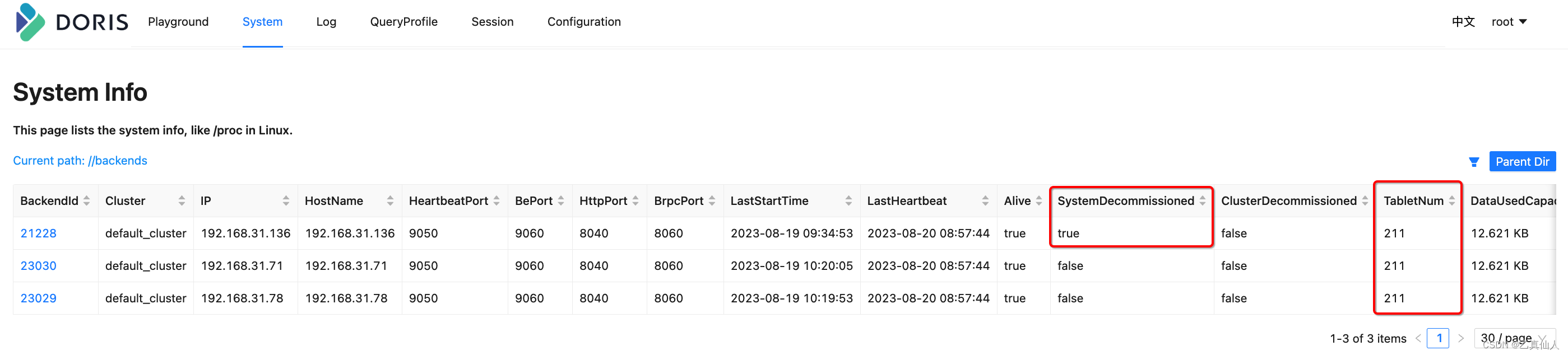Go to previous page arrow
The height and width of the screenshot is (355, 1568).
(x=1418, y=338)
